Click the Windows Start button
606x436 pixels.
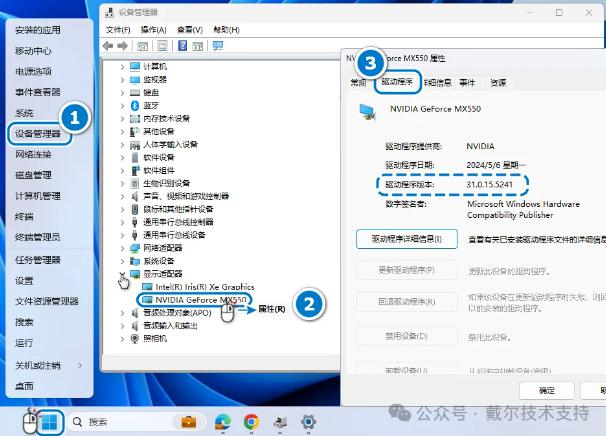click(x=49, y=422)
